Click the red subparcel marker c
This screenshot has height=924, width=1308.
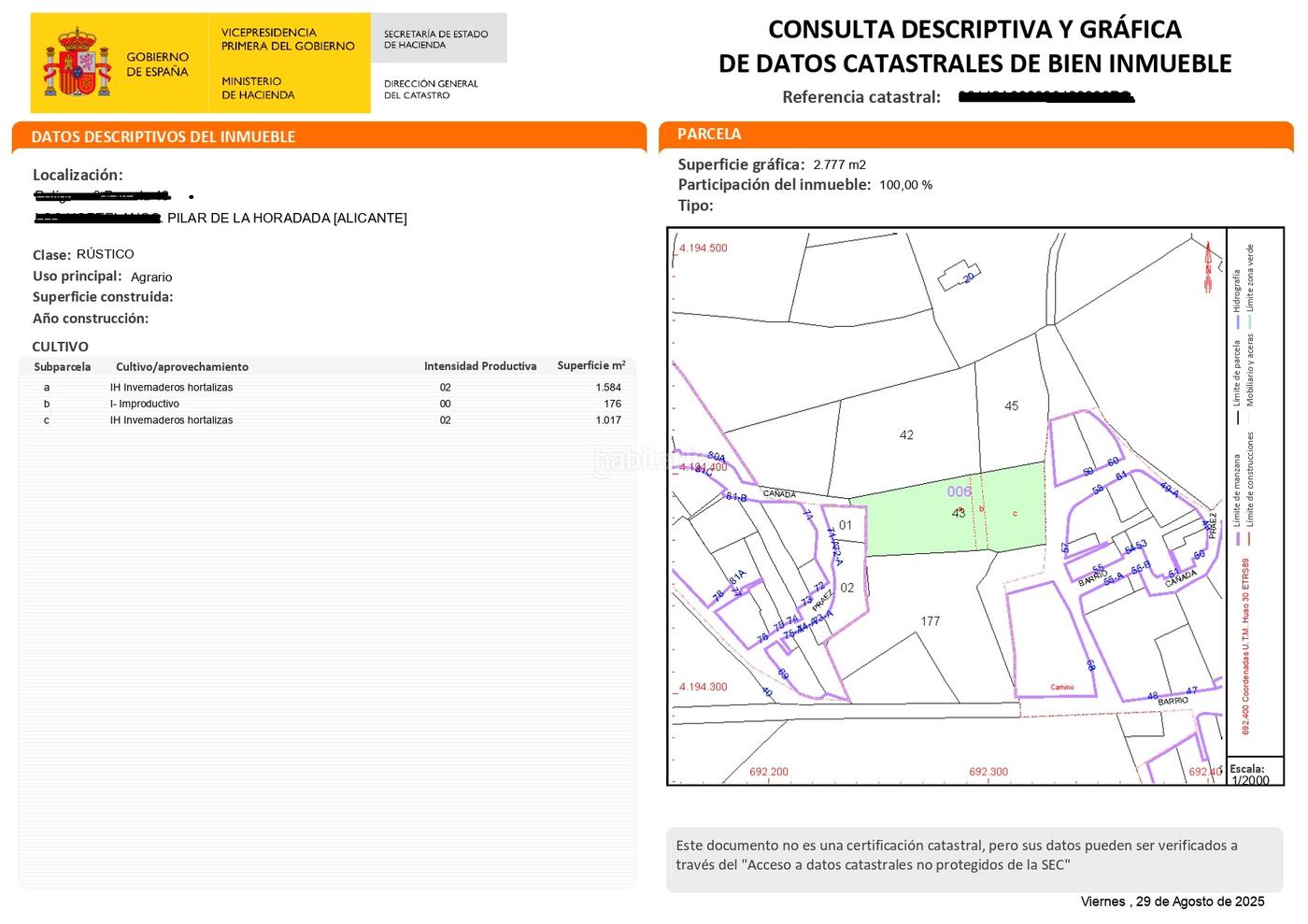tap(1015, 513)
